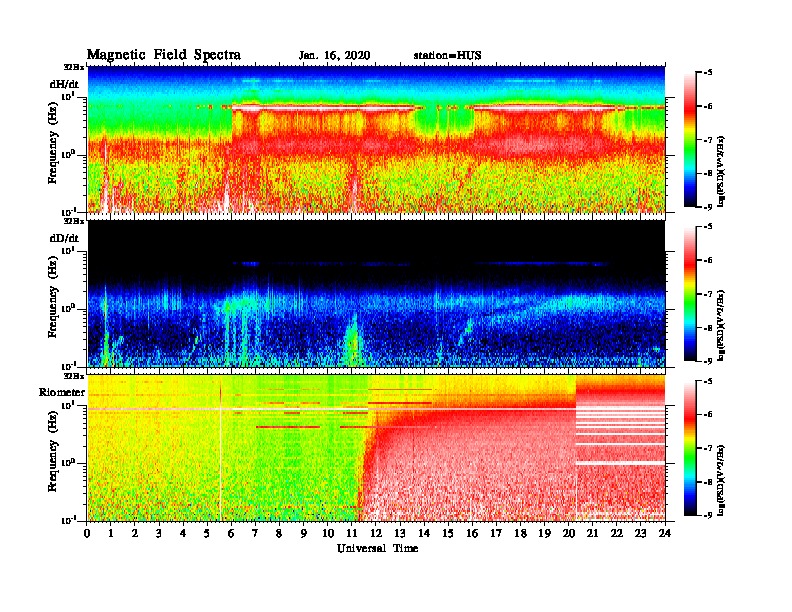Screen dimensions: 792x612
Task: Click hour '0' on Universal Time axis
Action: click(87, 533)
